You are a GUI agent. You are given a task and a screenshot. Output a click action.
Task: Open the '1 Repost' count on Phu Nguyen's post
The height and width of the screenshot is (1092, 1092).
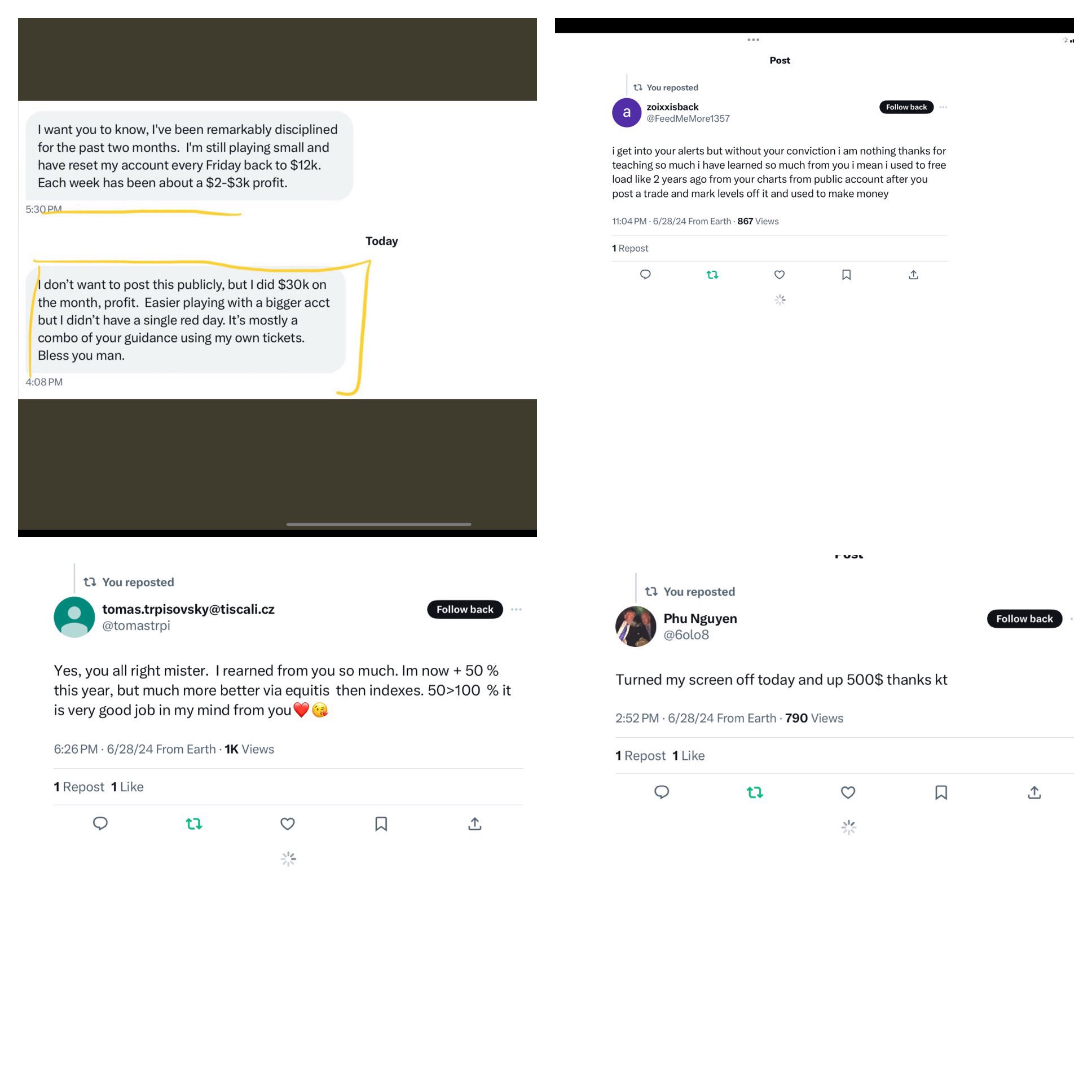[x=640, y=756]
